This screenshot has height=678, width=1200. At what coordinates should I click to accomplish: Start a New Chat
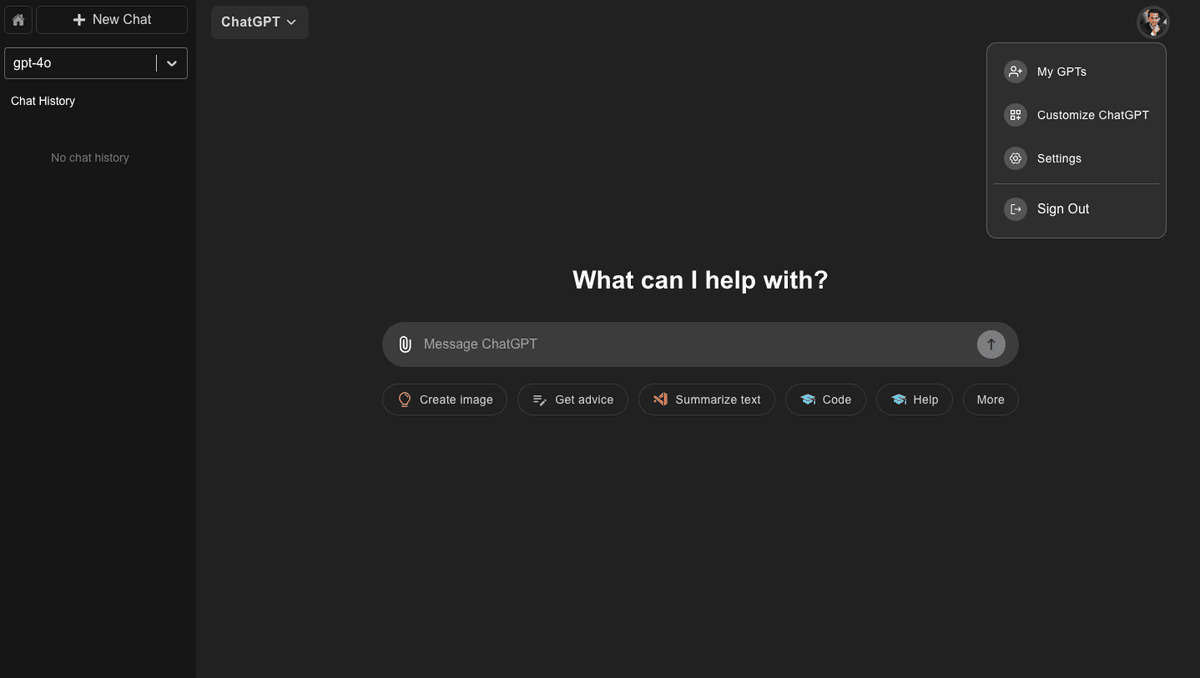[112, 20]
